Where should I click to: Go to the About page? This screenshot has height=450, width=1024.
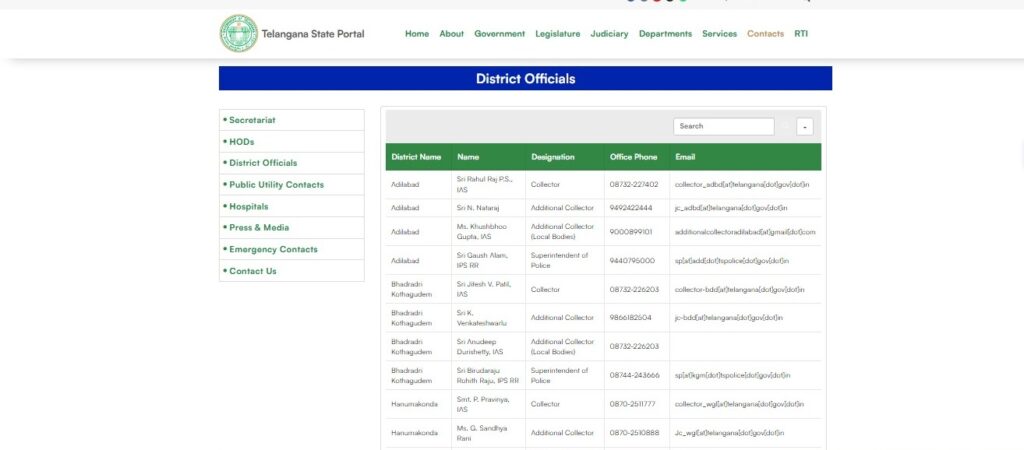click(x=452, y=34)
